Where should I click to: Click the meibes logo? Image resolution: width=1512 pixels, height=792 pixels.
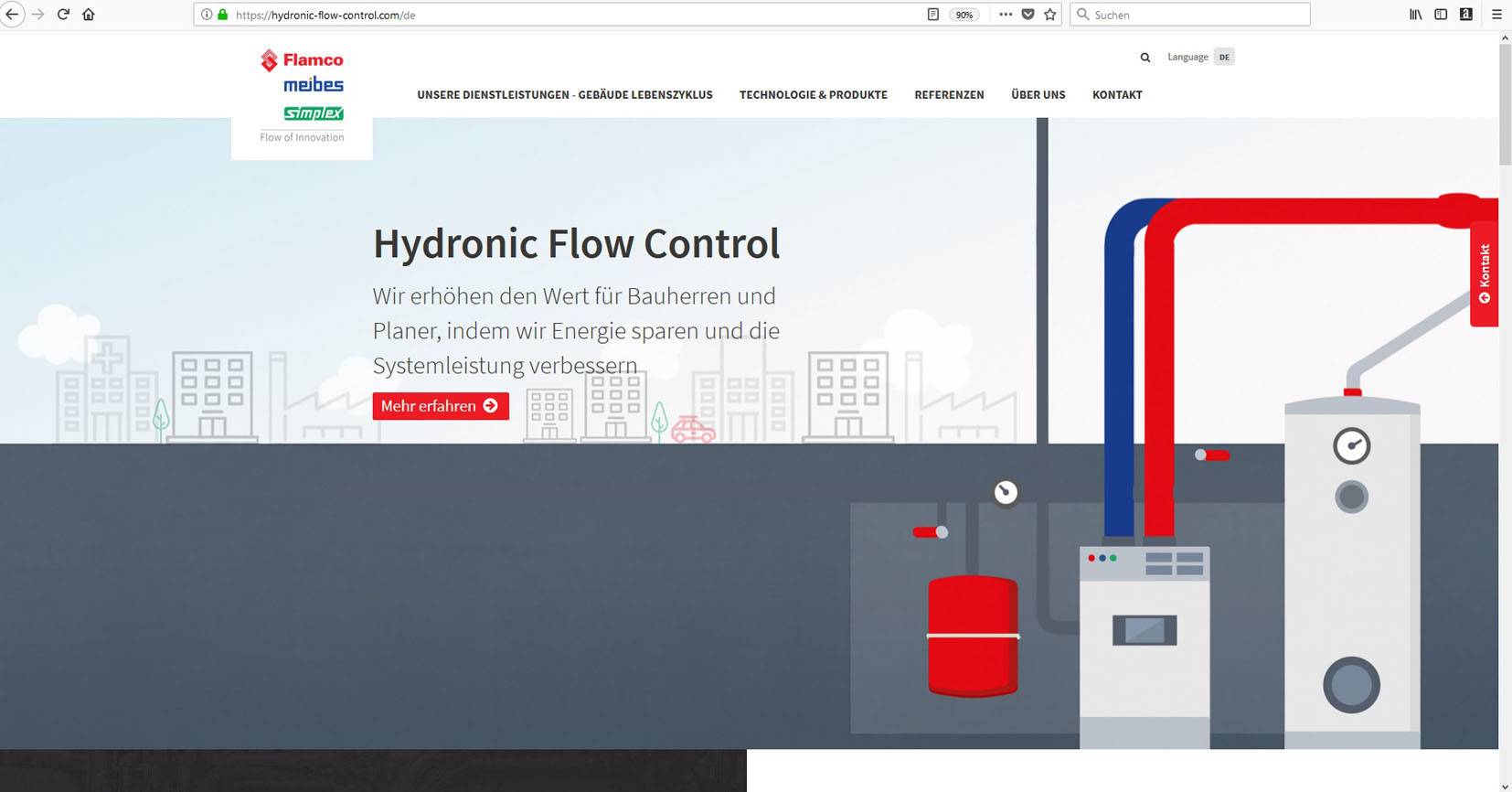click(x=314, y=85)
